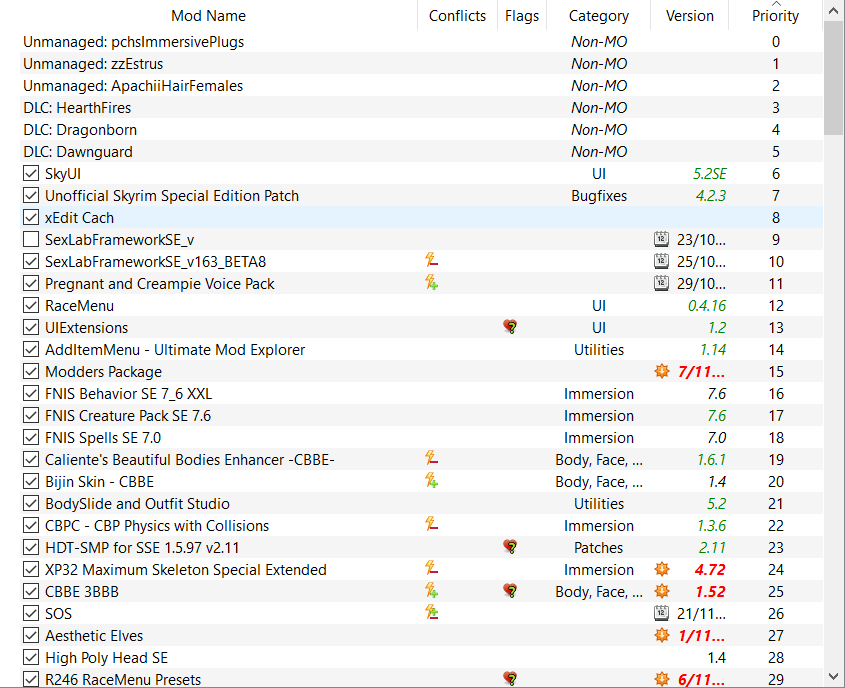845x688 pixels.
Task: Uncheck the Aesthetic Elves mod
Action: (x=31, y=636)
